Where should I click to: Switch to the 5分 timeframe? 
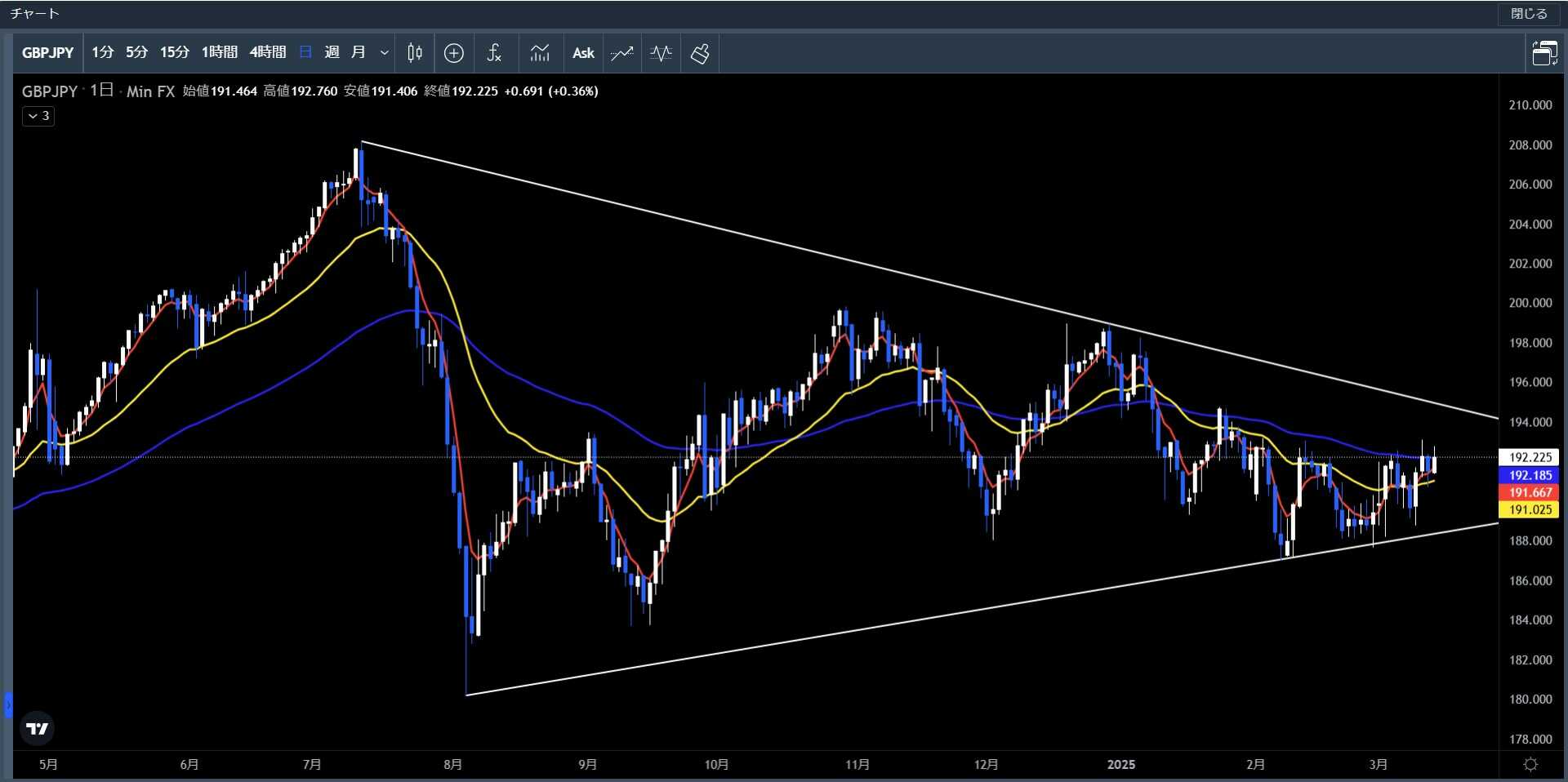pyautogui.click(x=136, y=53)
